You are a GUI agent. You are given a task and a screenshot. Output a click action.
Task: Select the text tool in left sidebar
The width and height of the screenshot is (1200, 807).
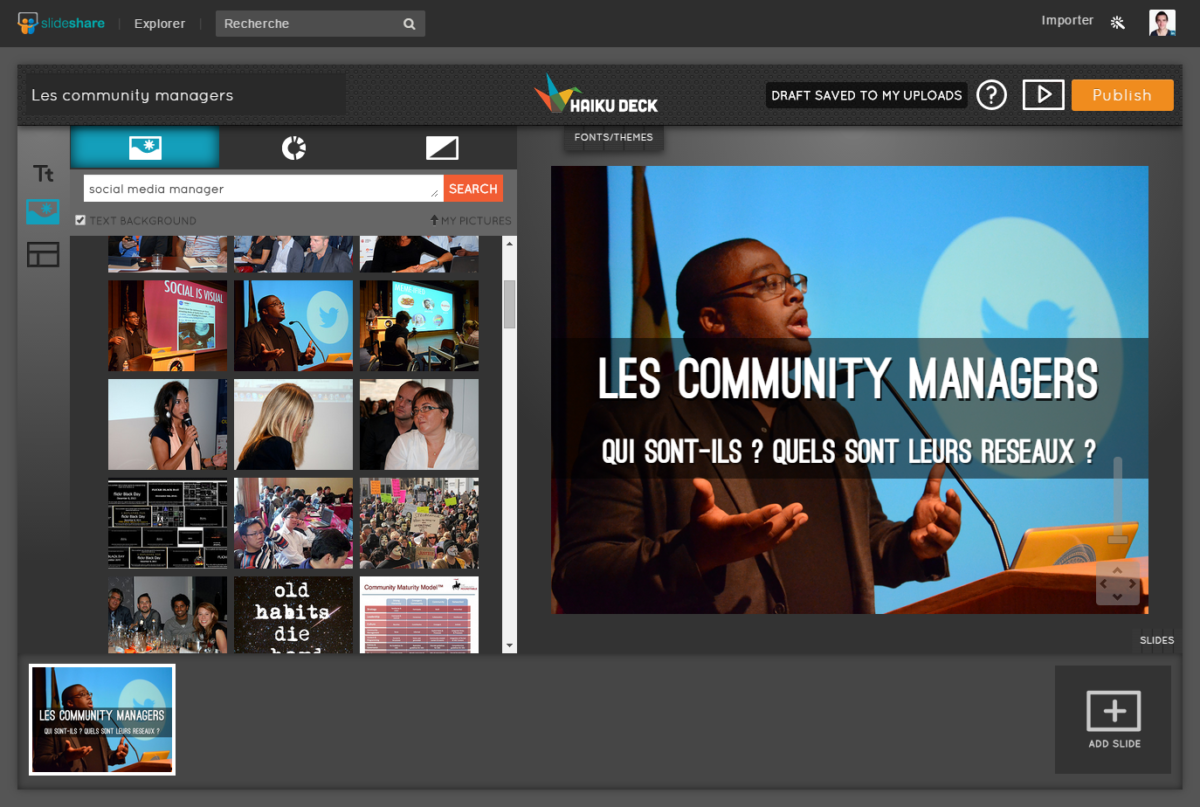tap(43, 174)
